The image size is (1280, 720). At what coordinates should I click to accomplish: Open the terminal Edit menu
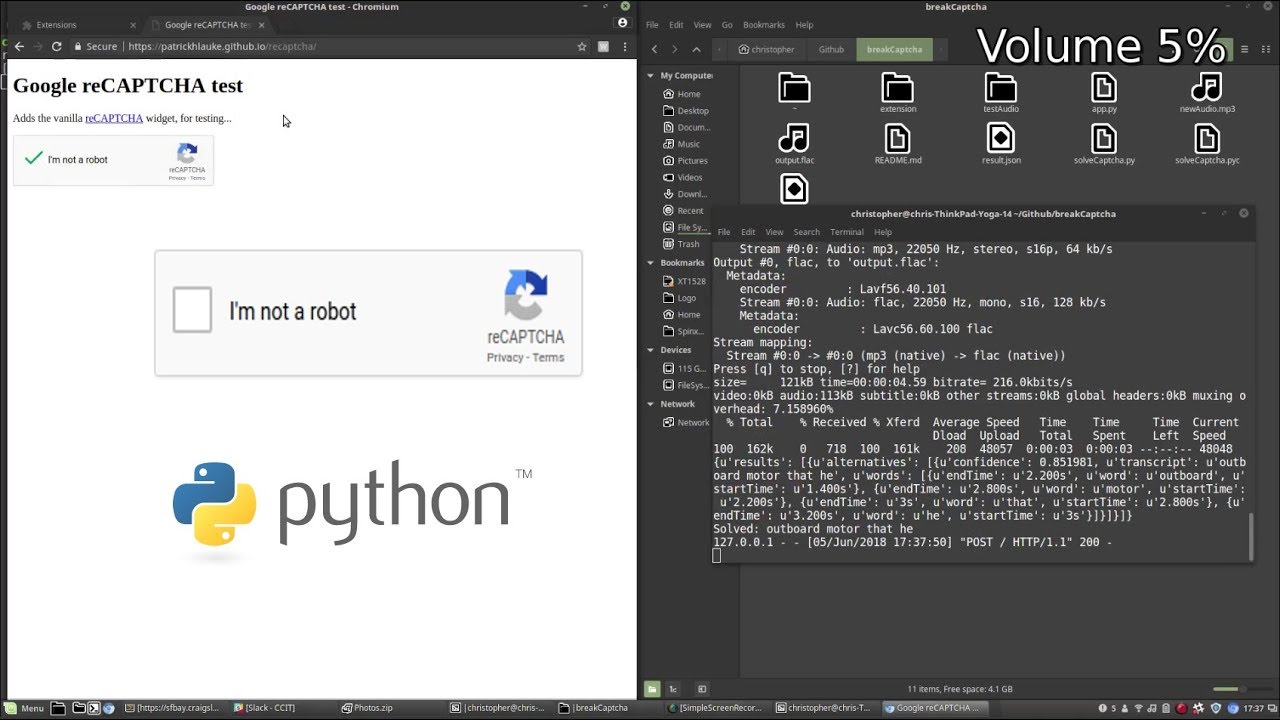tap(748, 232)
